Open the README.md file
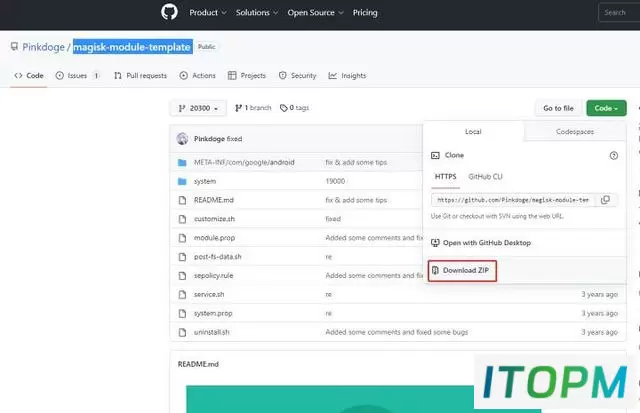The image size is (640, 413). point(214,200)
